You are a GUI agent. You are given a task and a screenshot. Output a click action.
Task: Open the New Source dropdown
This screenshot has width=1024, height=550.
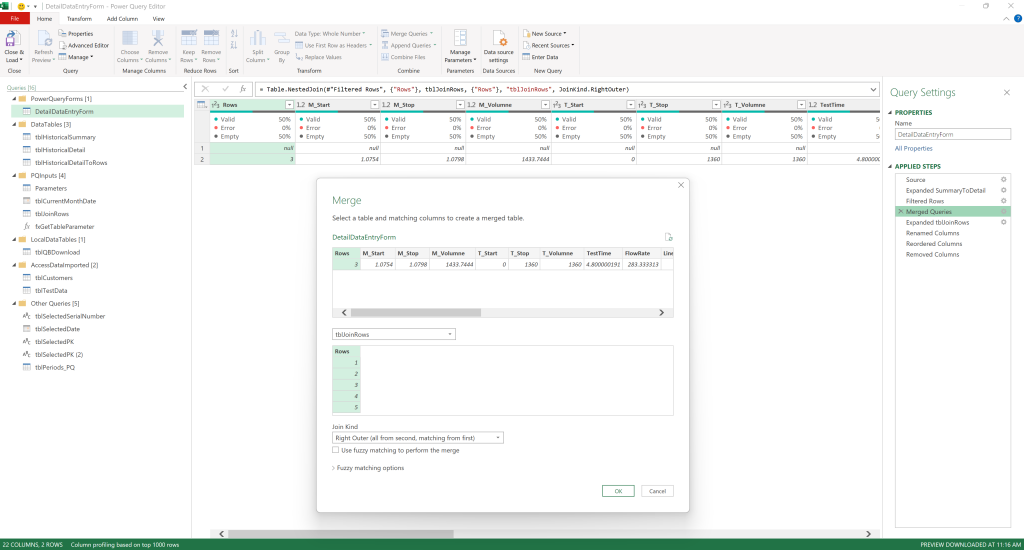545,34
